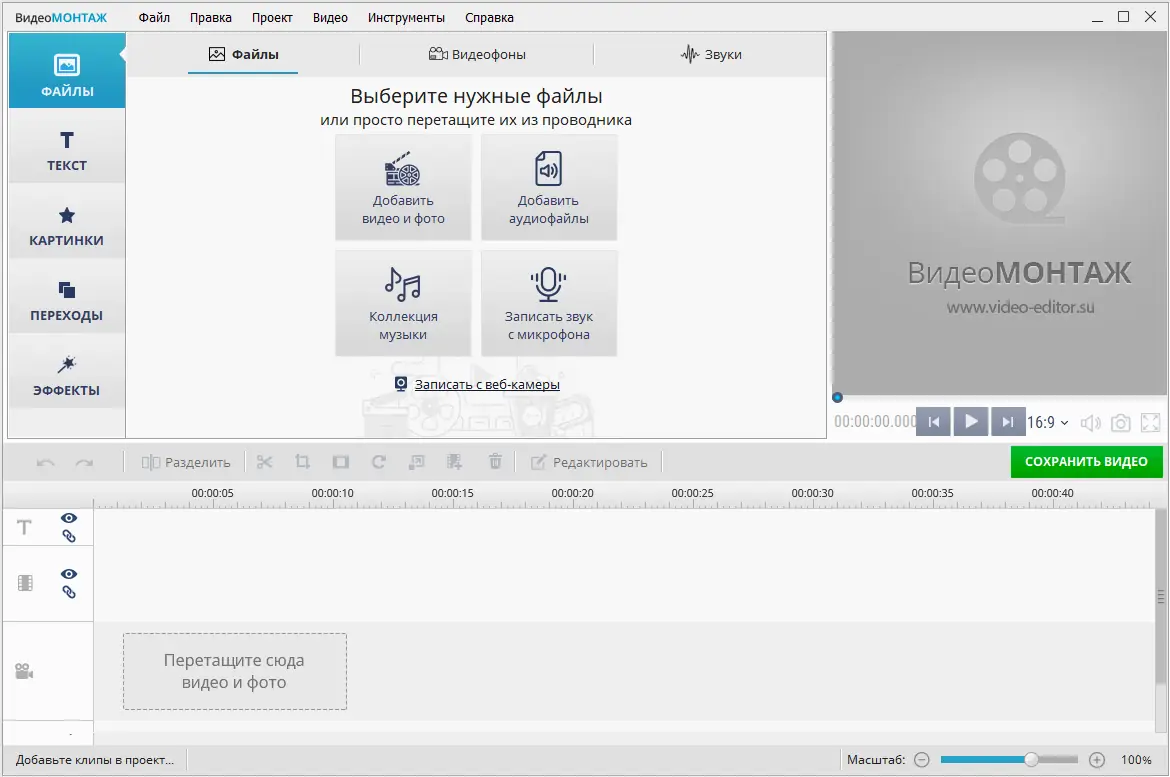The height and width of the screenshot is (777, 1170).
Task: Open Коллекция музыки tile
Action: pyautogui.click(x=403, y=304)
